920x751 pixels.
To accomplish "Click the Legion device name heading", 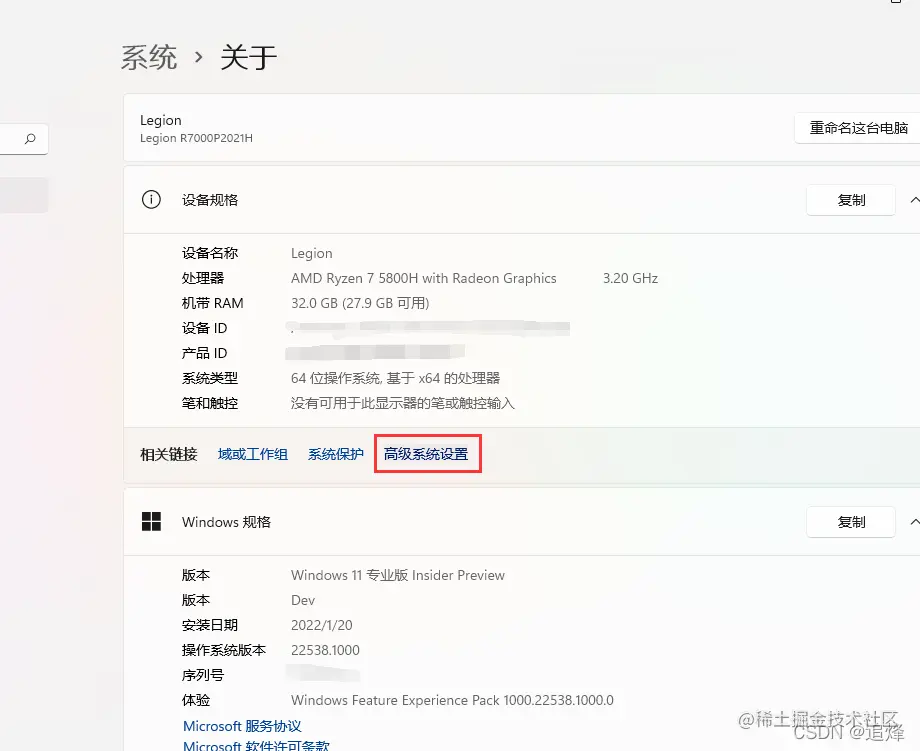I will 161,120.
